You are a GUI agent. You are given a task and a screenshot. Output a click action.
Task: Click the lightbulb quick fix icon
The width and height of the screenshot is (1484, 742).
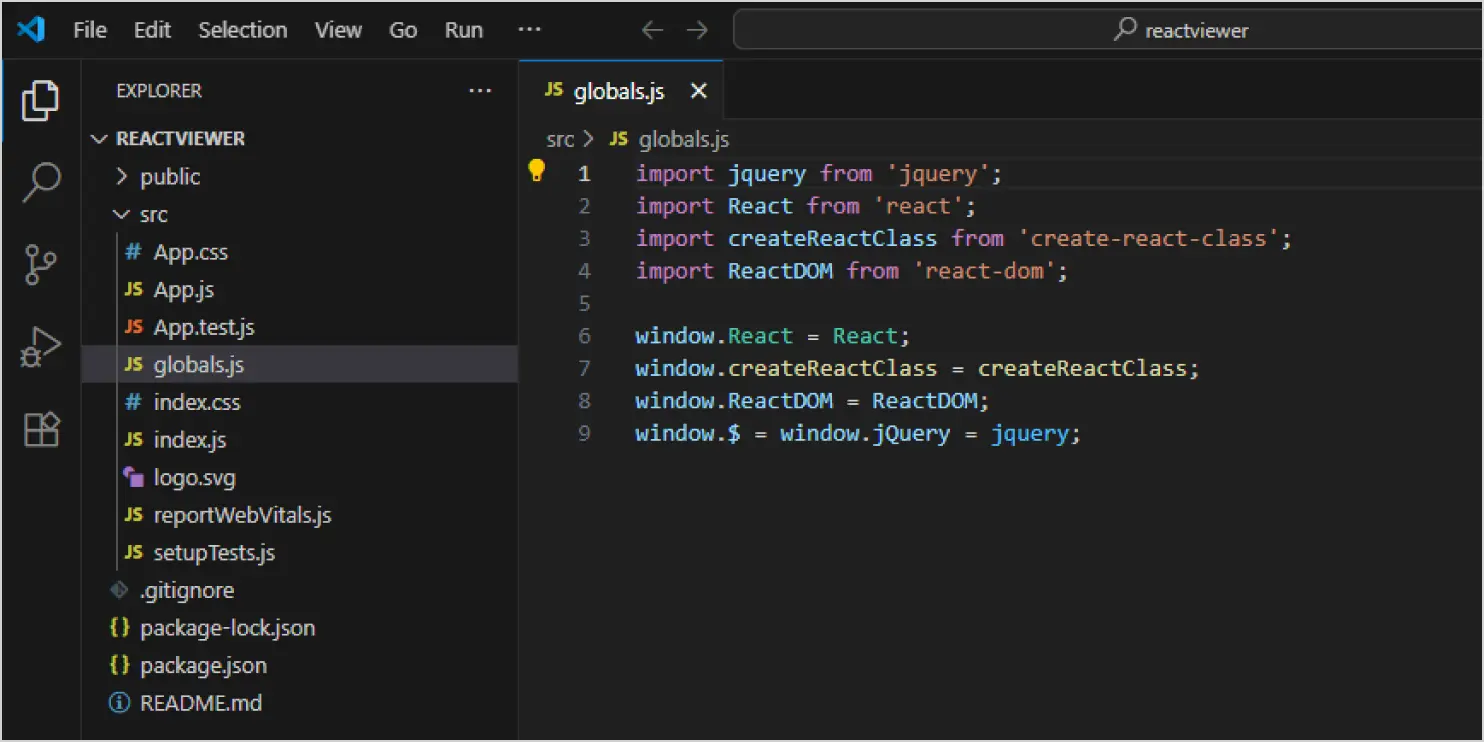(x=537, y=171)
